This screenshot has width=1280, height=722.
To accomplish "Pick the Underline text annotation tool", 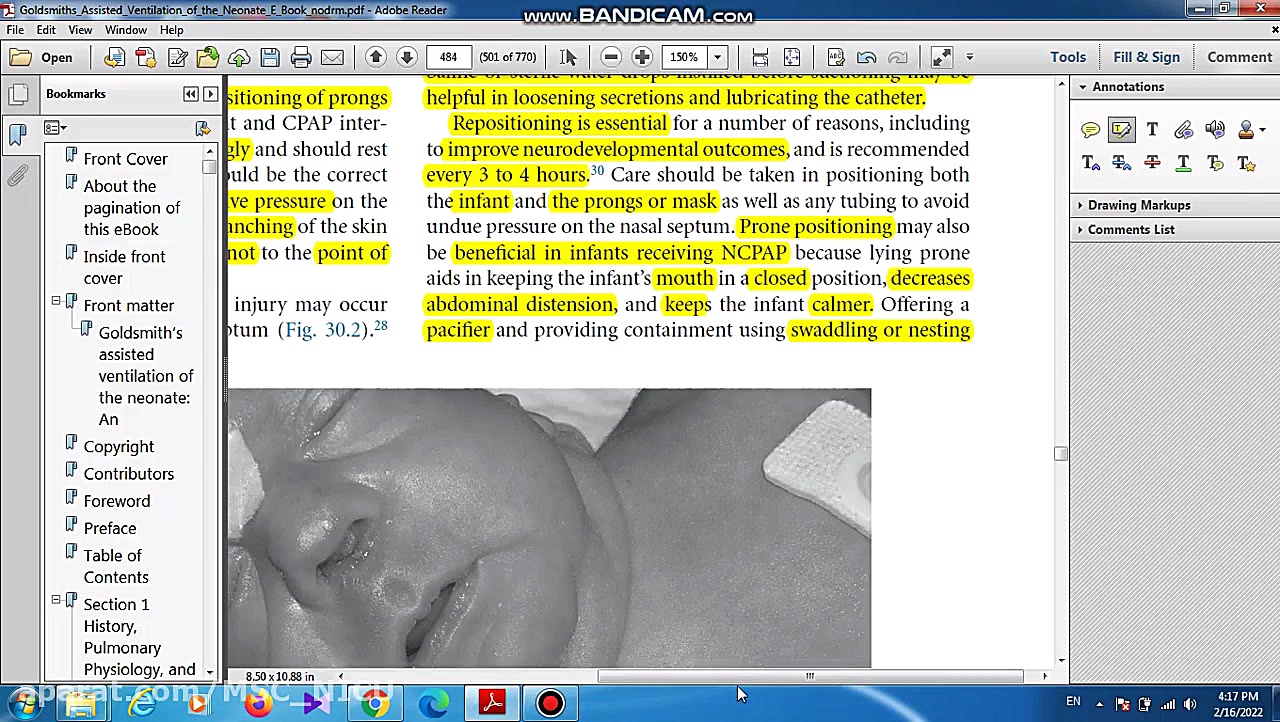I will tap(1183, 163).
